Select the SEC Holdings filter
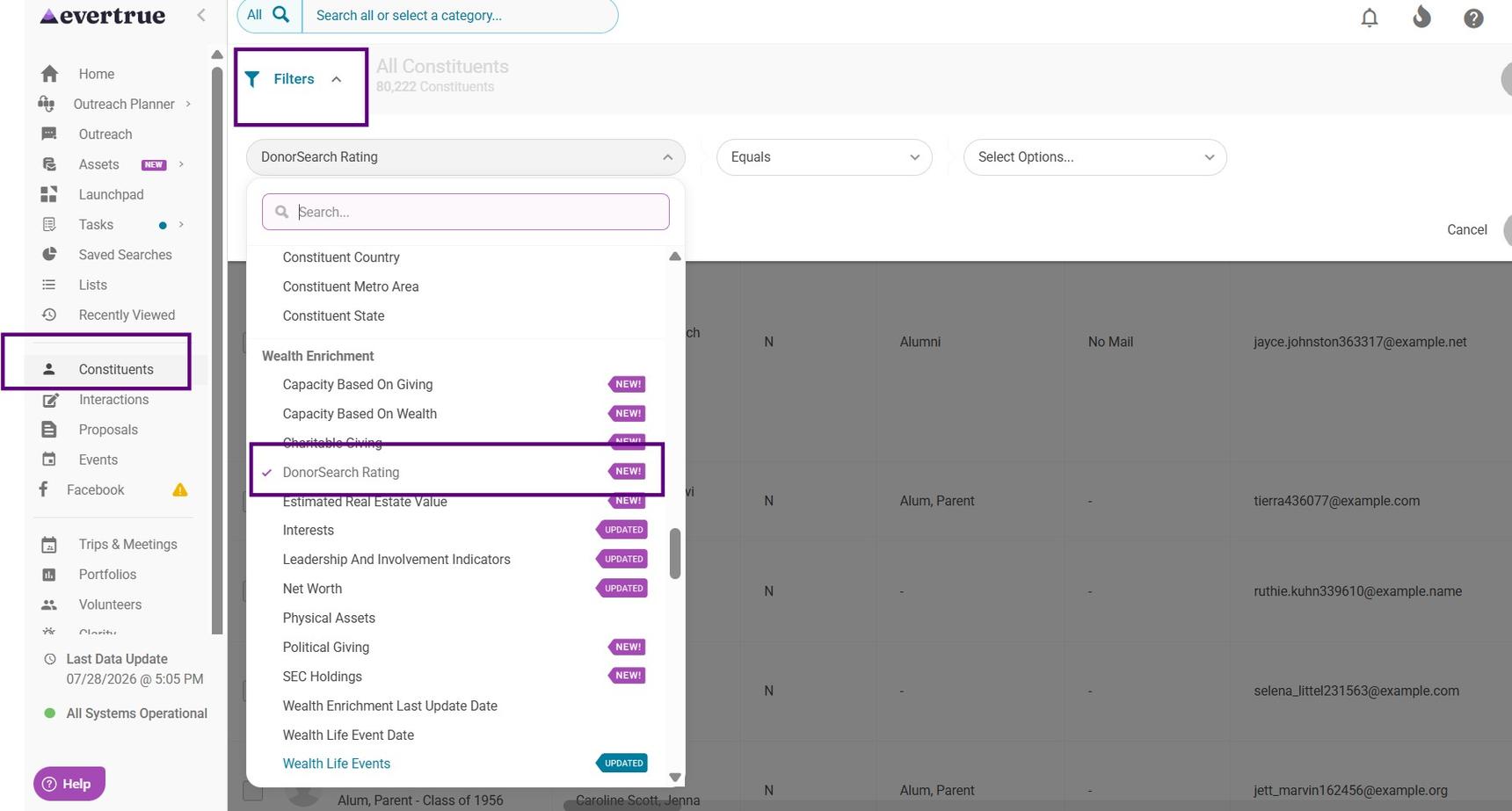 pyautogui.click(x=323, y=677)
